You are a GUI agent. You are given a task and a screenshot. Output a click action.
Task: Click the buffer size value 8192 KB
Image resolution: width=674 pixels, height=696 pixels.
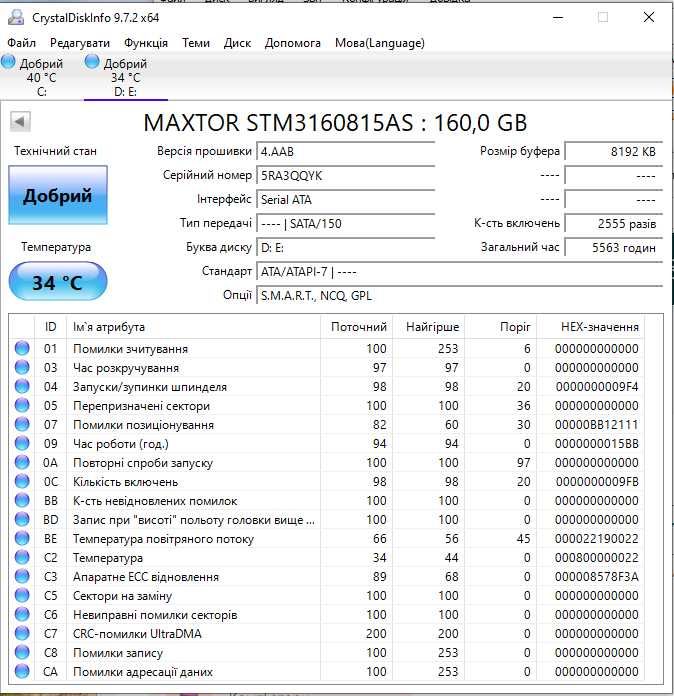(614, 151)
